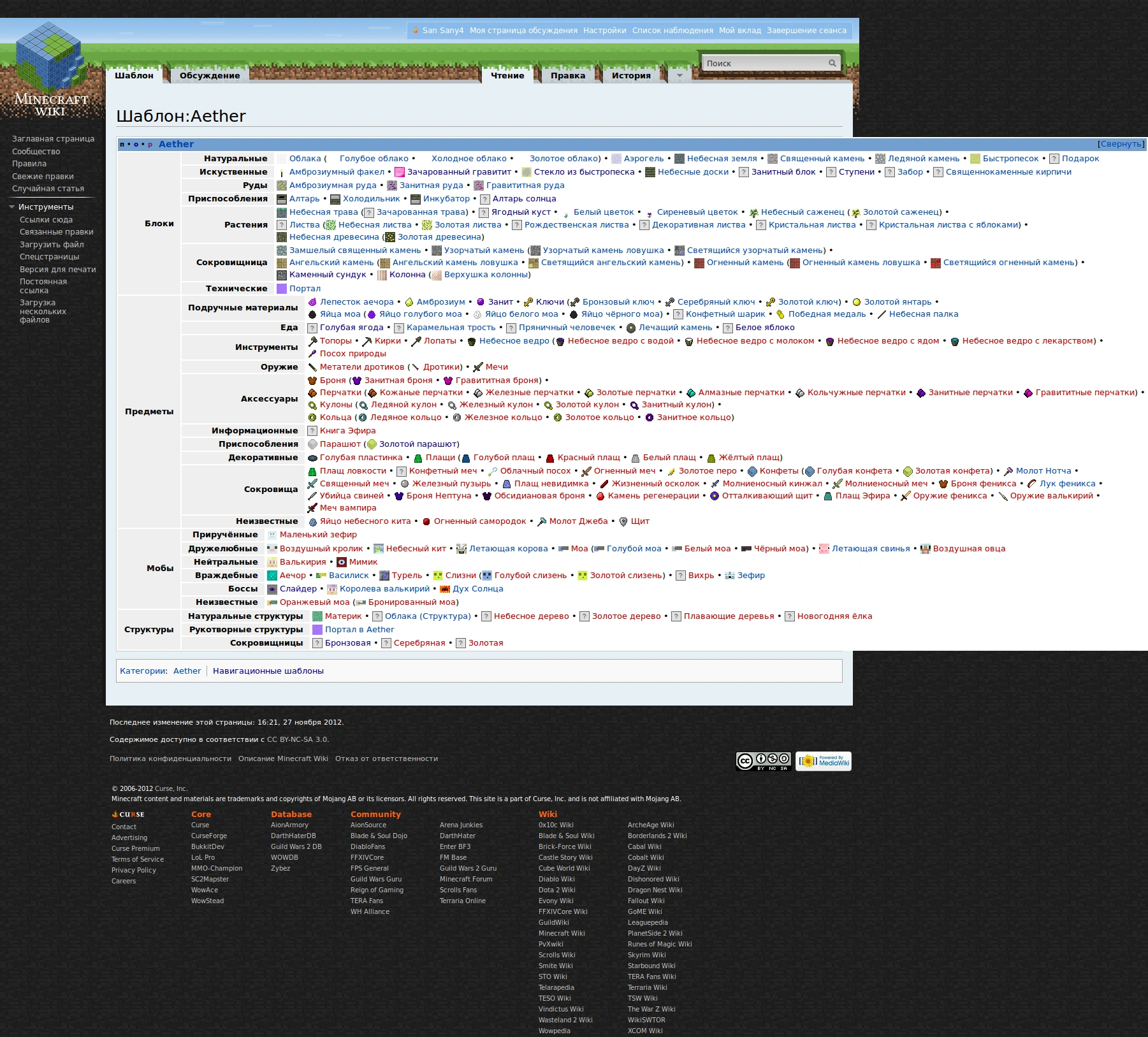The height and width of the screenshot is (1037, 1148).
Task: Open the Версия для печати link
Action: (x=58, y=270)
